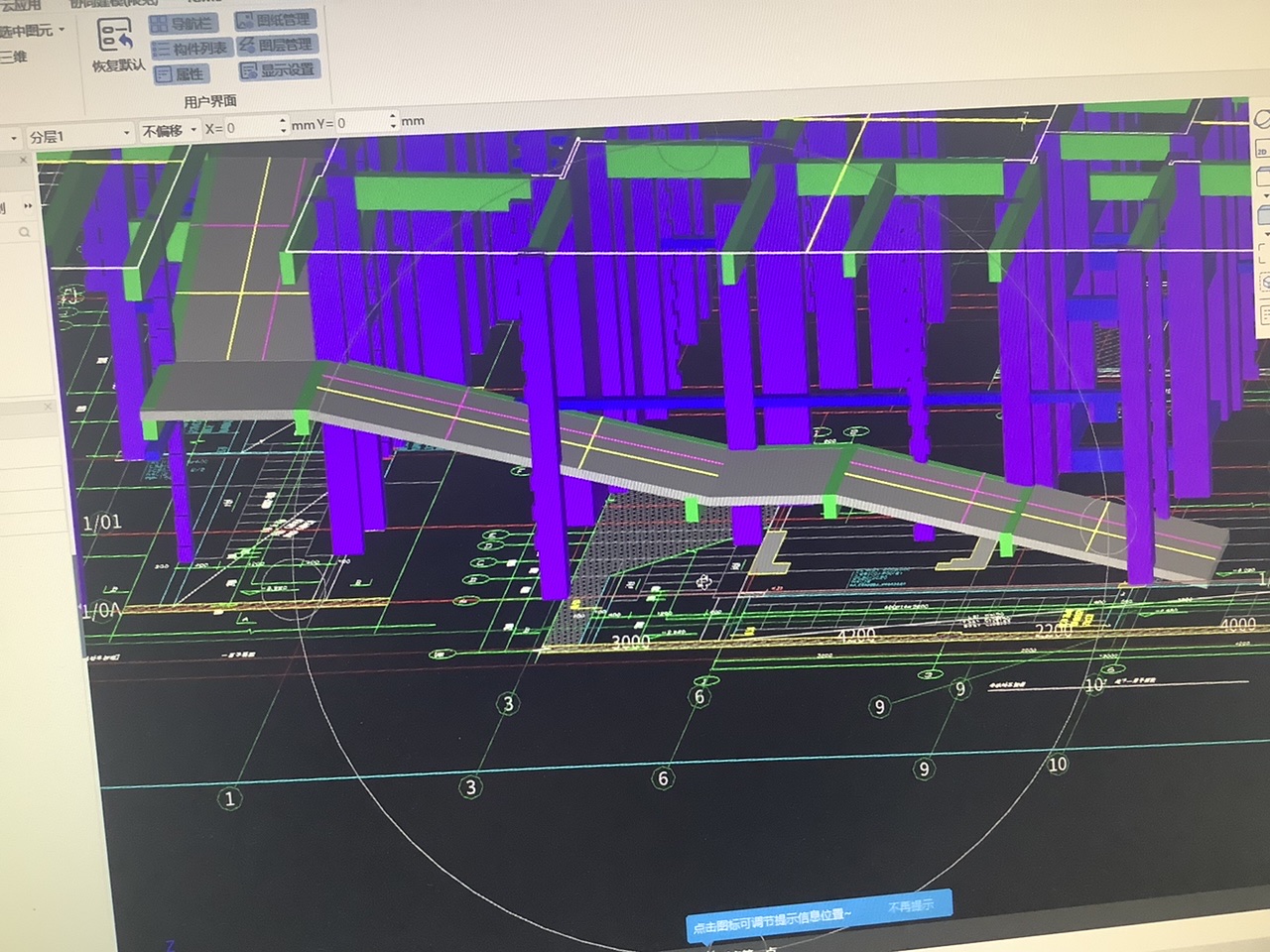This screenshot has height=952, width=1270.
Task: Open the 云应用 ribbon tab
Action: pyautogui.click(x=22, y=5)
